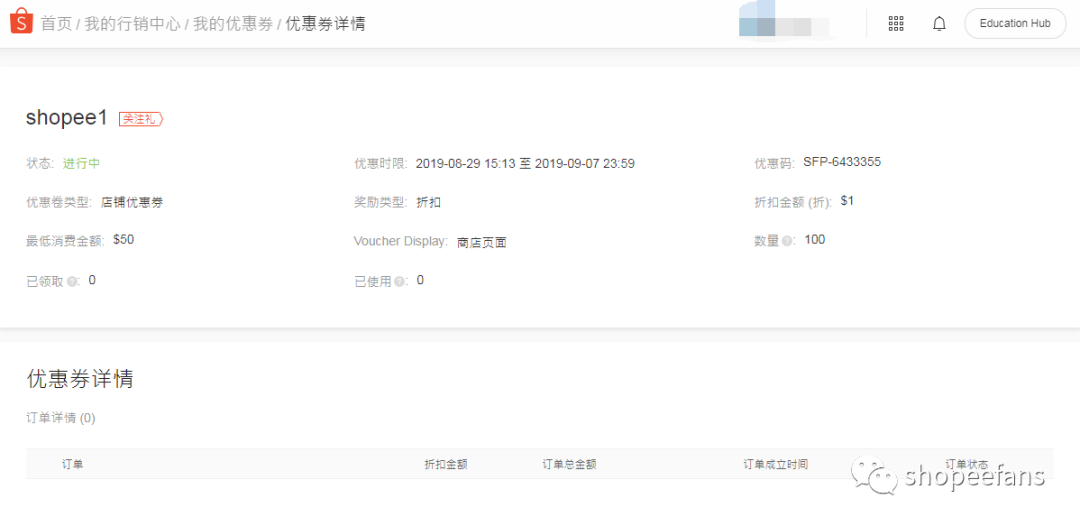Viewport: 1080px width, 526px height.
Task: Click the 优惠券详情 section heading
Action: click(80, 379)
